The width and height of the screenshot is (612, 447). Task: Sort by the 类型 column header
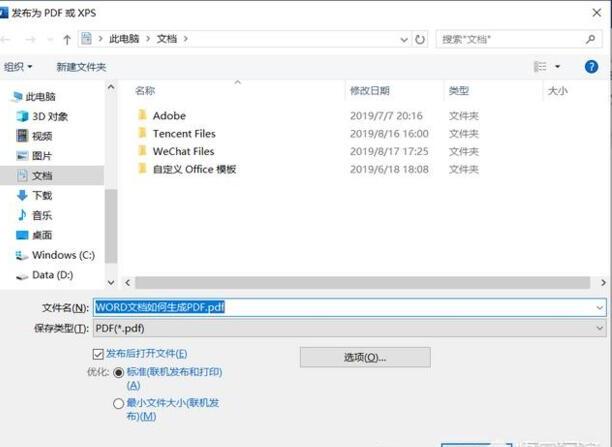(458, 91)
